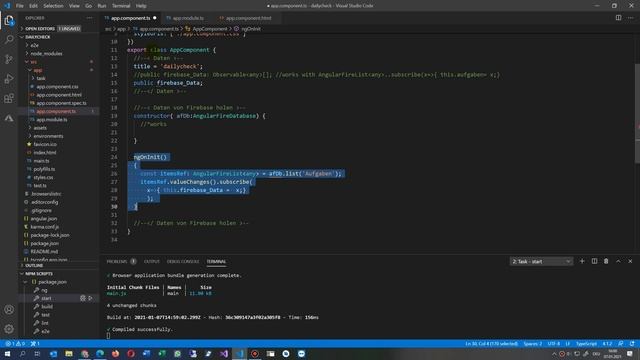Screen dimensions: 640x360
Task: Open Microsoft Edge from the taskbar
Action: 100,354
